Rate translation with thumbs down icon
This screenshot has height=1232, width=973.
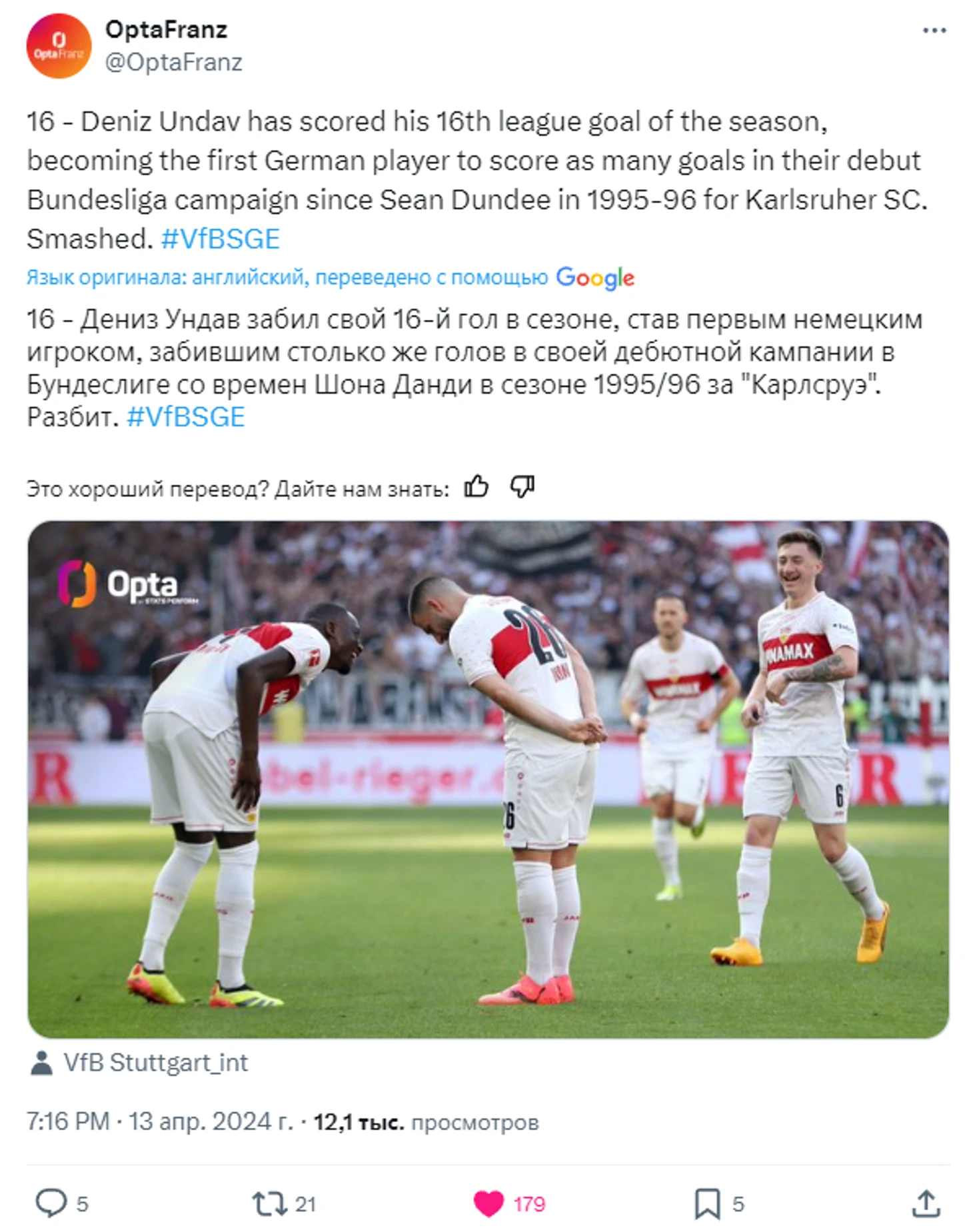pyautogui.click(x=522, y=487)
